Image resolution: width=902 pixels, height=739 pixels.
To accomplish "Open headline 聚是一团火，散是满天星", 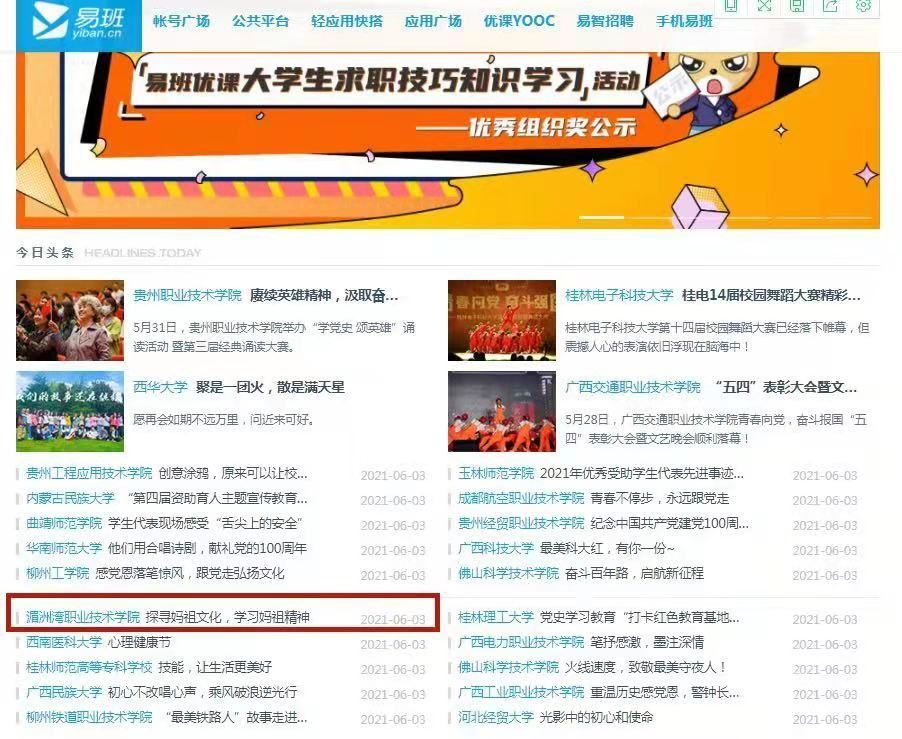I will (x=270, y=387).
